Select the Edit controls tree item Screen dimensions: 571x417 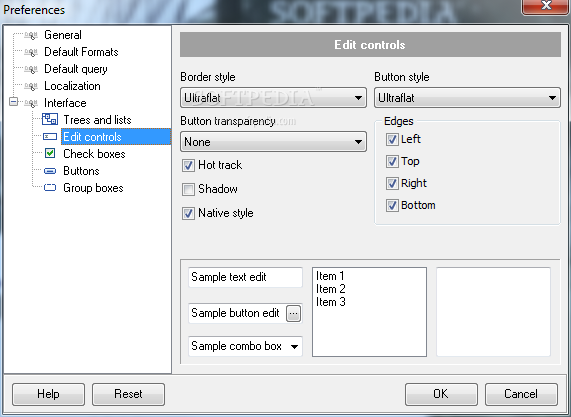tap(116, 137)
